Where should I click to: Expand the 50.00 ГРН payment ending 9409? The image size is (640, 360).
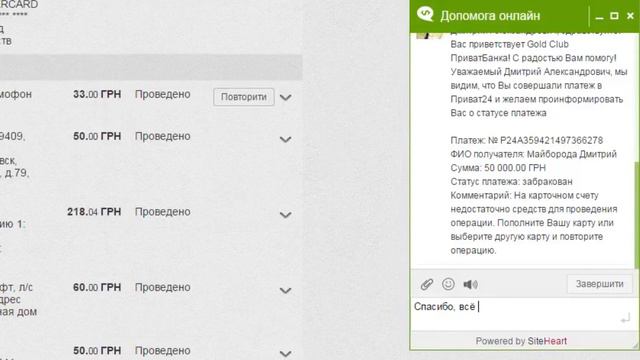click(285, 139)
